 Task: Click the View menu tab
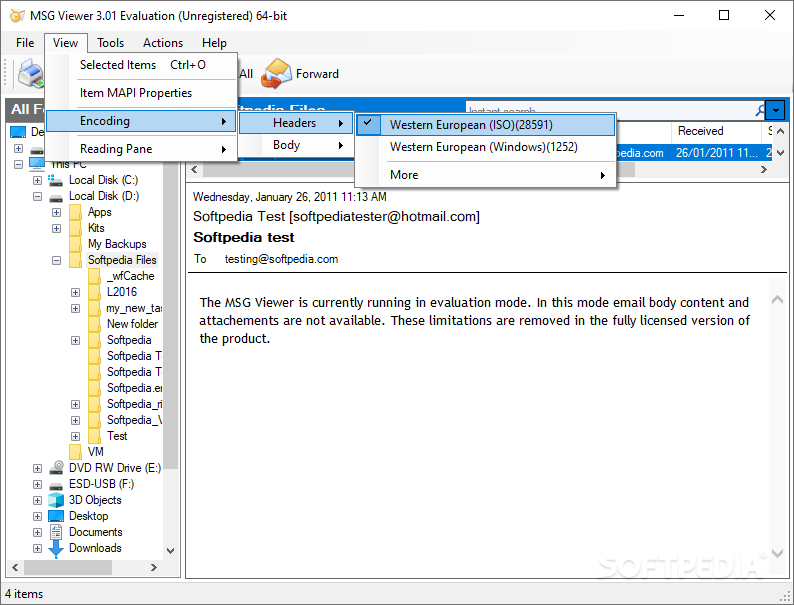click(65, 43)
